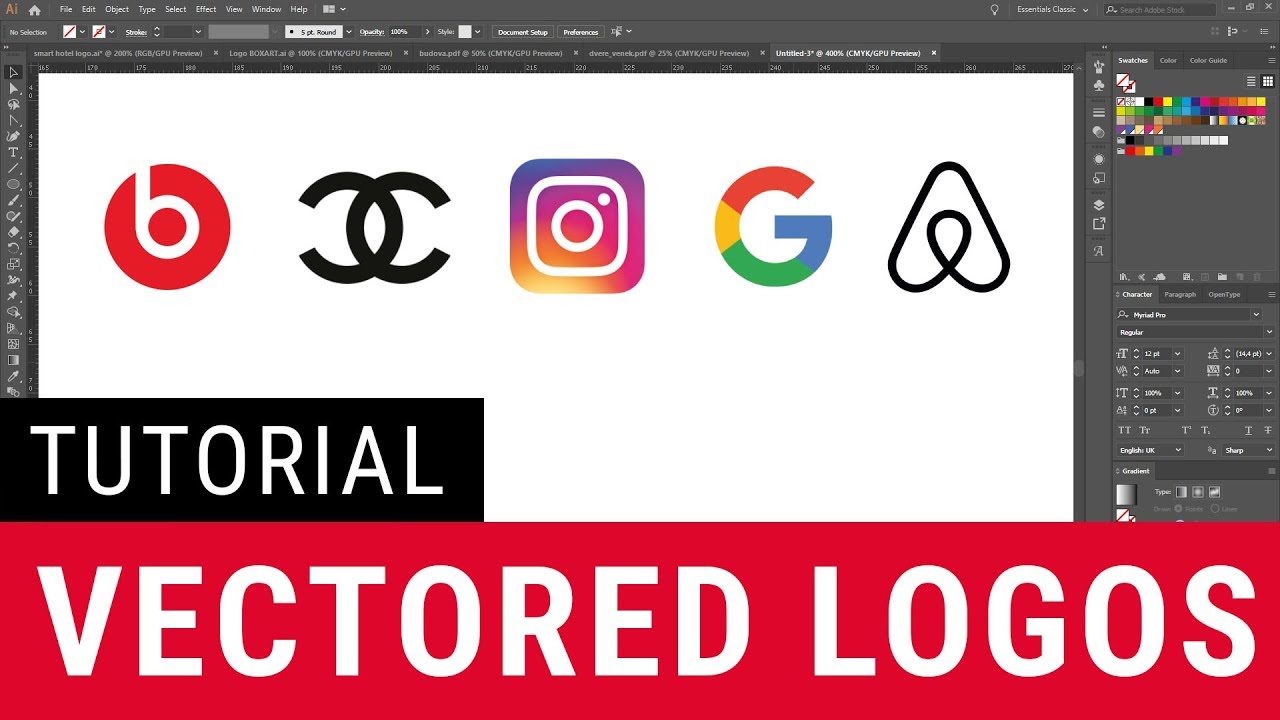Image resolution: width=1280 pixels, height=720 pixels.
Task: Open the 12 pt font size dropdown
Action: click(1177, 353)
